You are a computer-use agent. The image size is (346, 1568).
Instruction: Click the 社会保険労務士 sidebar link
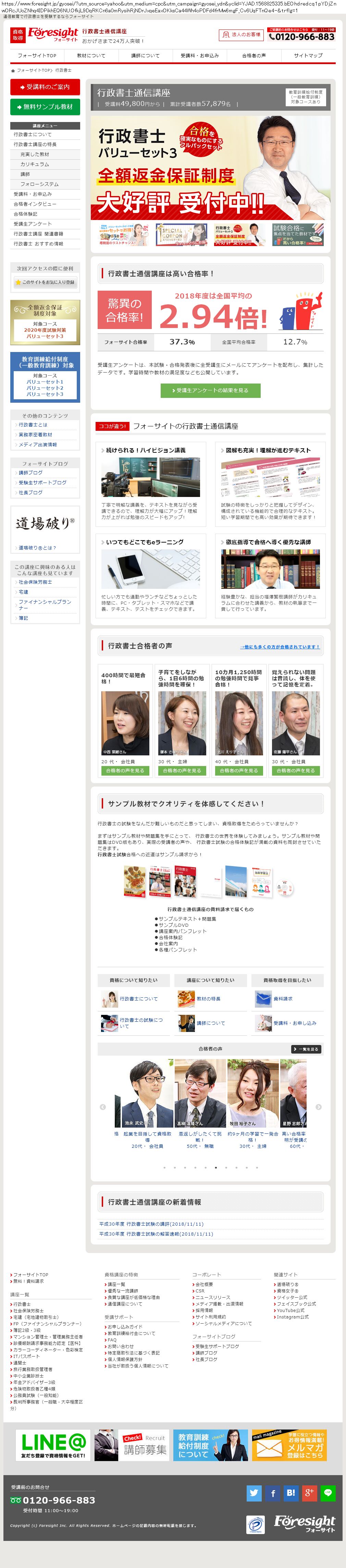pos(35,582)
